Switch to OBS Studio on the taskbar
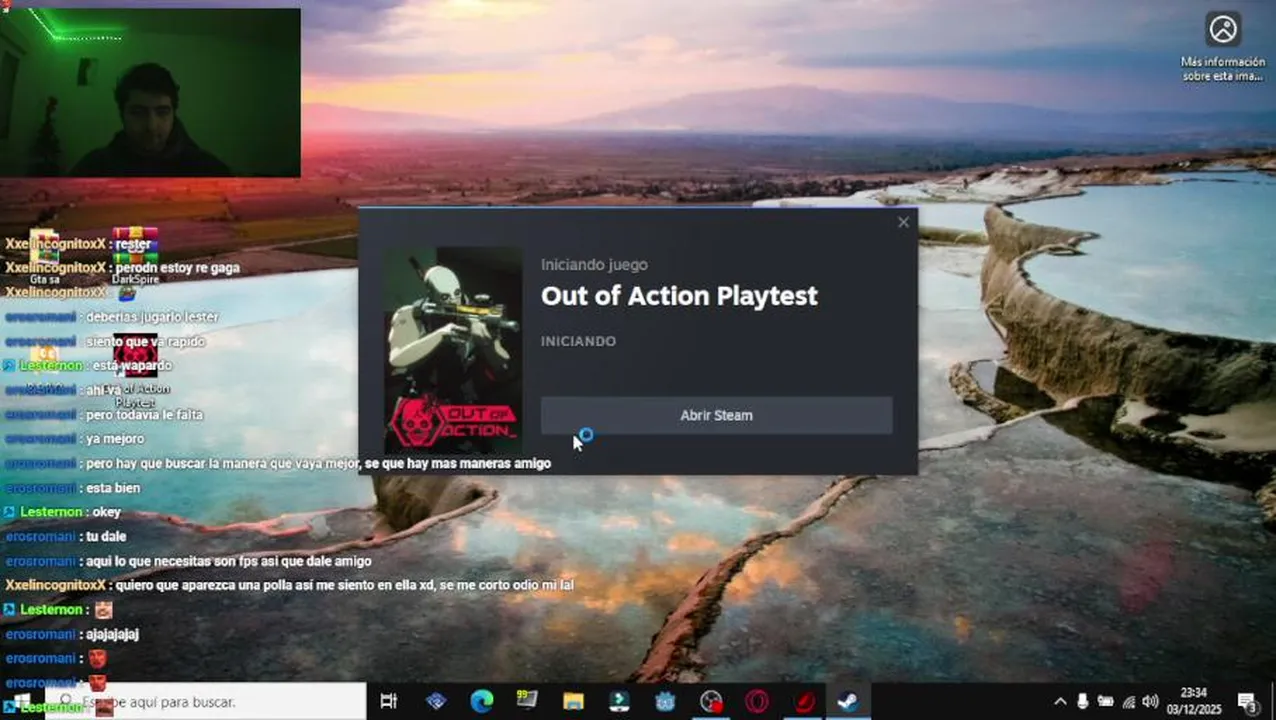 coord(711,702)
